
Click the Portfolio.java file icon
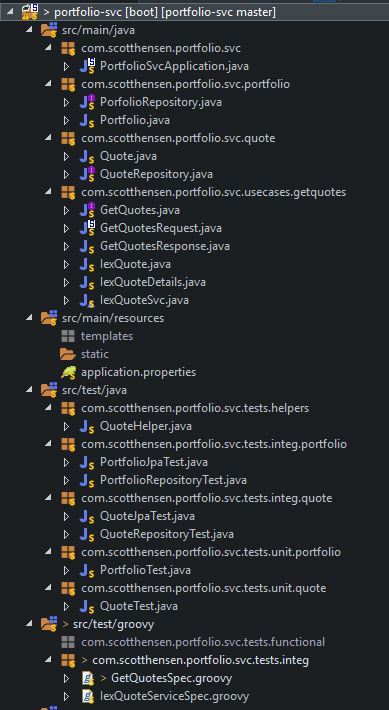87,120
